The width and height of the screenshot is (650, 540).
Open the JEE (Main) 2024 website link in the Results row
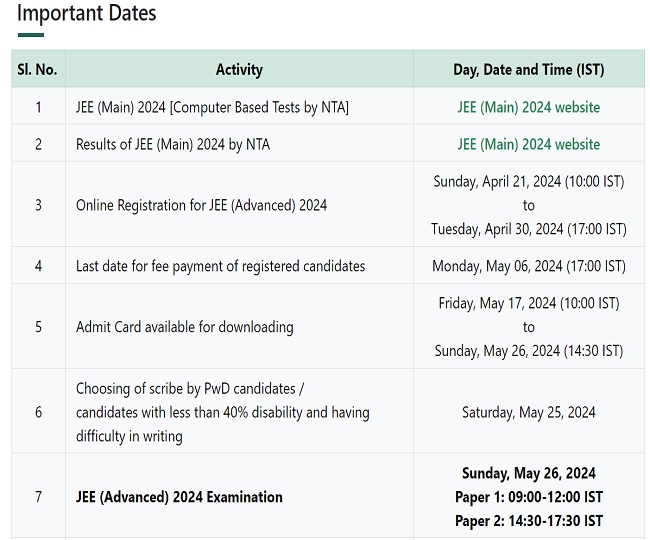(x=528, y=144)
